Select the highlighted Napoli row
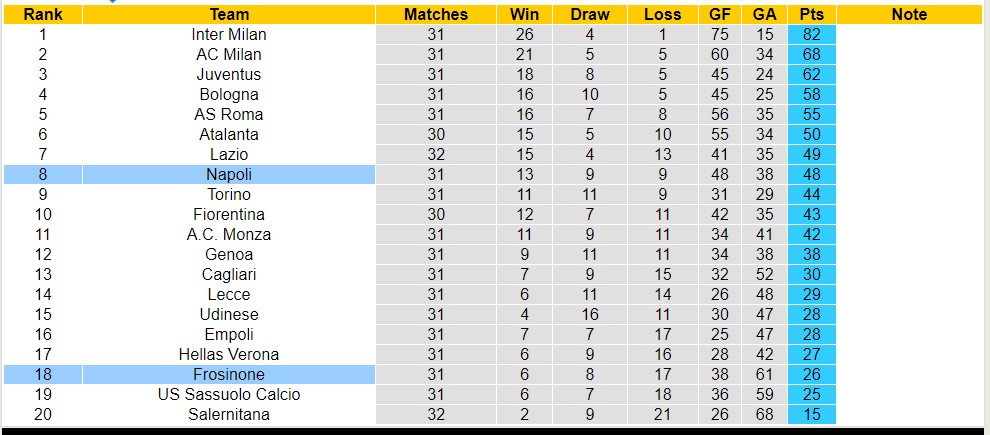 [229, 174]
